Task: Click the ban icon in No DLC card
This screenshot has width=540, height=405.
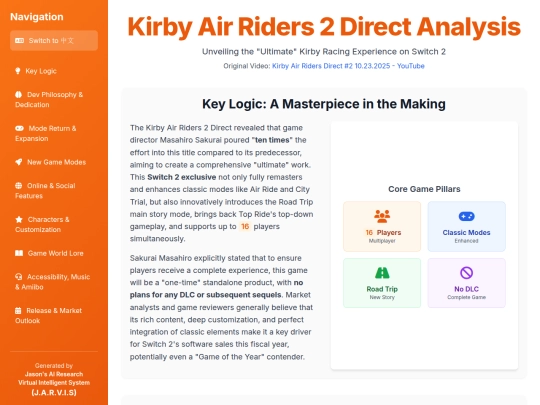Action: click(x=466, y=273)
